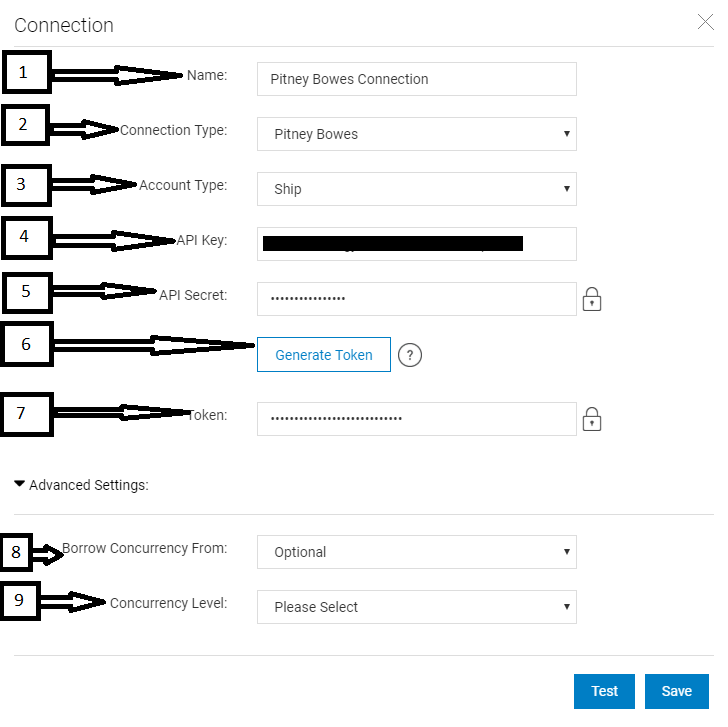The image size is (728, 727).
Task: Click the Test button
Action: (x=604, y=691)
